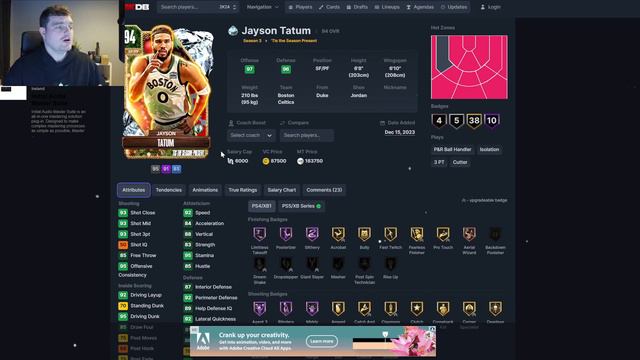This screenshot has height=360, width=640.
Task: Close the Adobe advertisement banner
Action: click(432, 329)
